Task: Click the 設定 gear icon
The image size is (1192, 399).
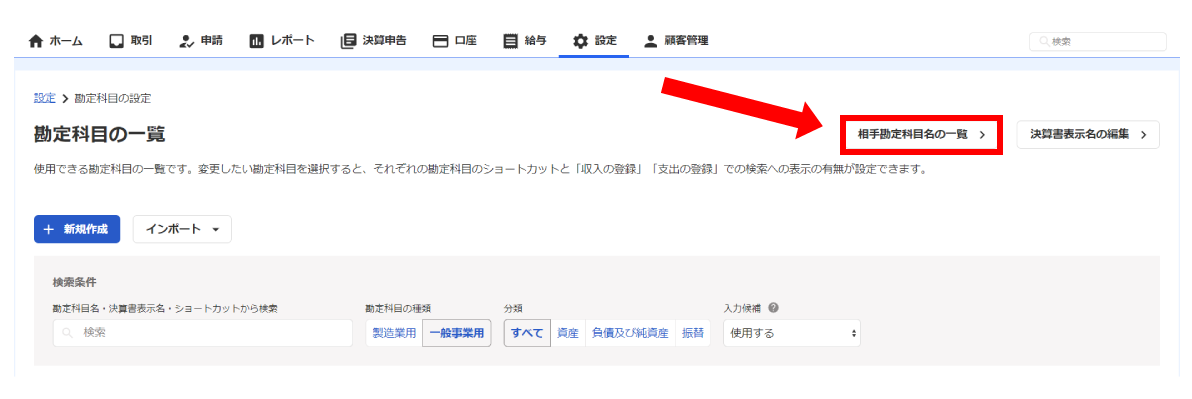Action: click(x=581, y=41)
